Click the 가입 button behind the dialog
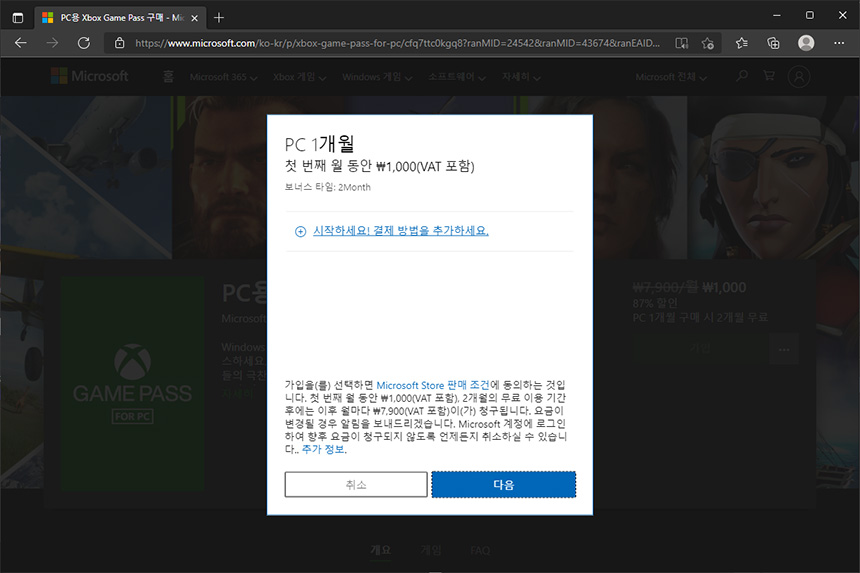The height and width of the screenshot is (573, 860). click(700, 349)
